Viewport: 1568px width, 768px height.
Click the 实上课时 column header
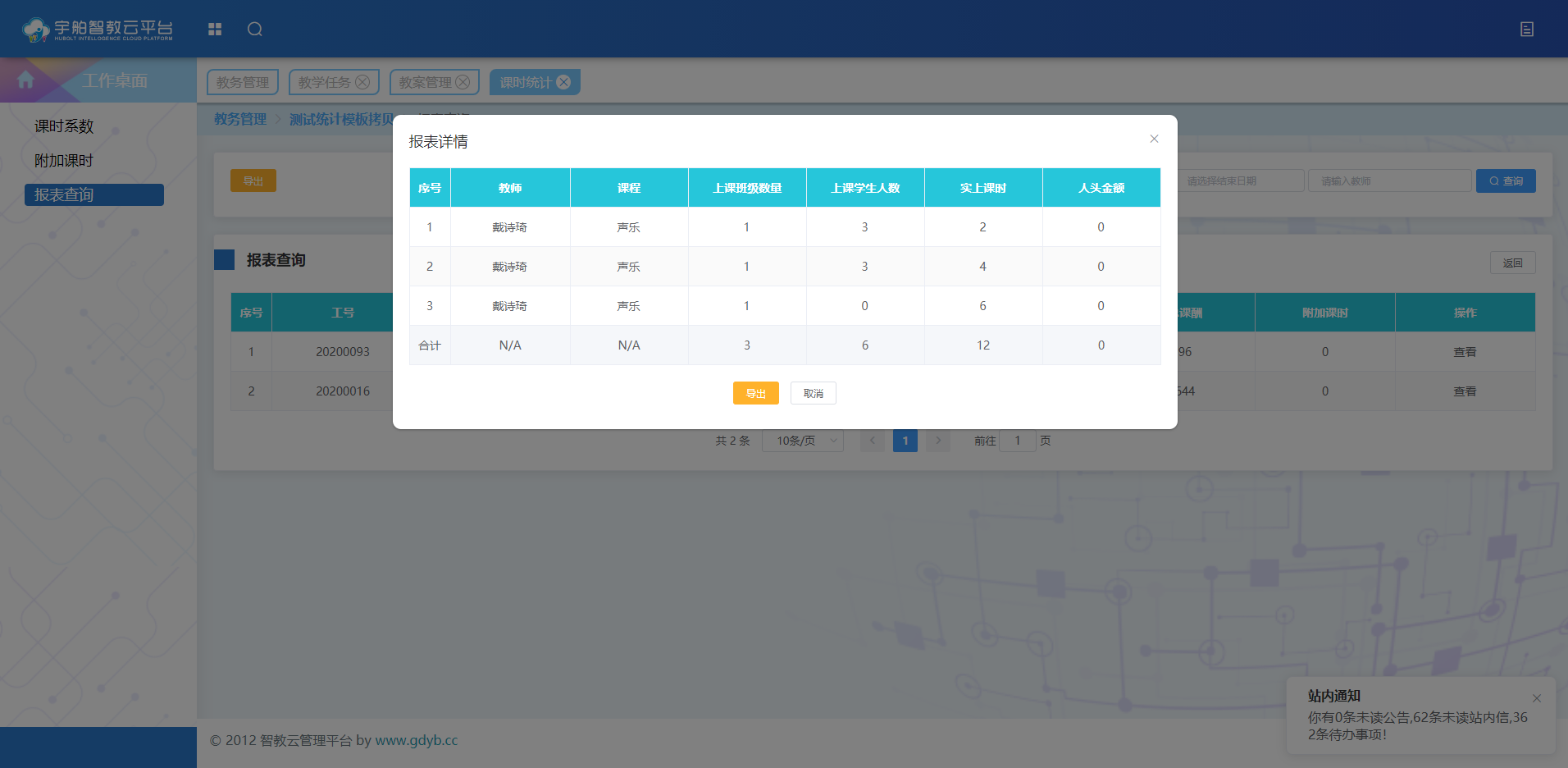(983, 188)
